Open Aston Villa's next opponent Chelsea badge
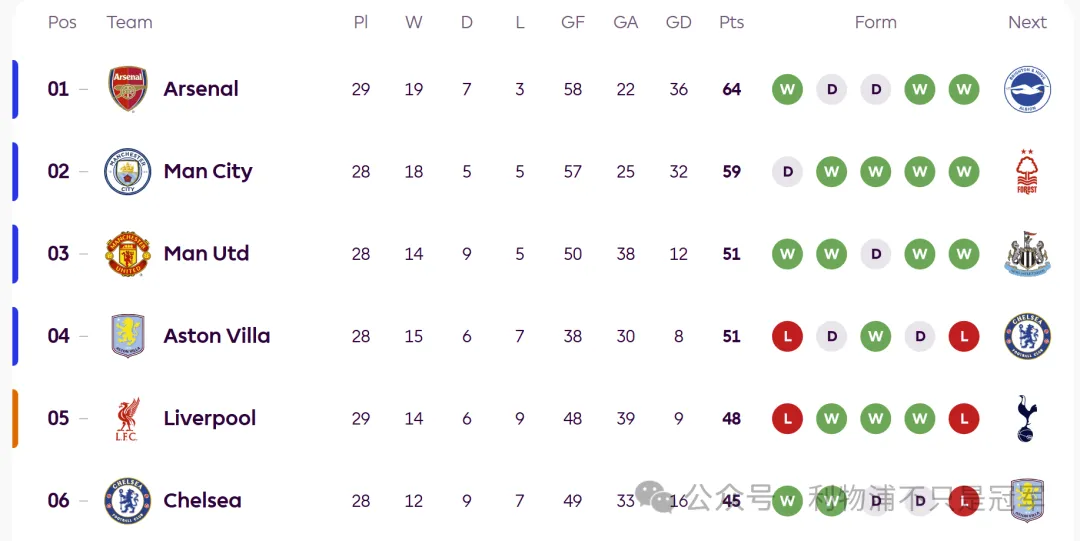Image resolution: width=1080 pixels, height=541 pixels. point(1027,336)
